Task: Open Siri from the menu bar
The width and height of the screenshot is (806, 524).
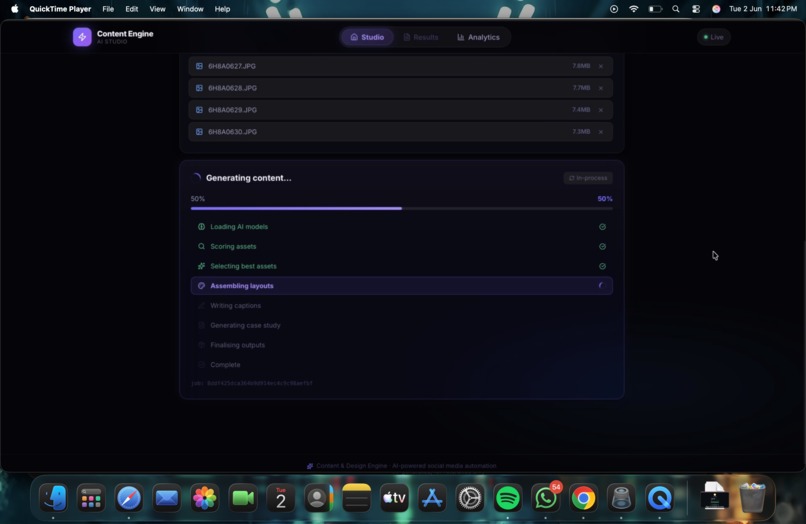Action: coord(716,9)
